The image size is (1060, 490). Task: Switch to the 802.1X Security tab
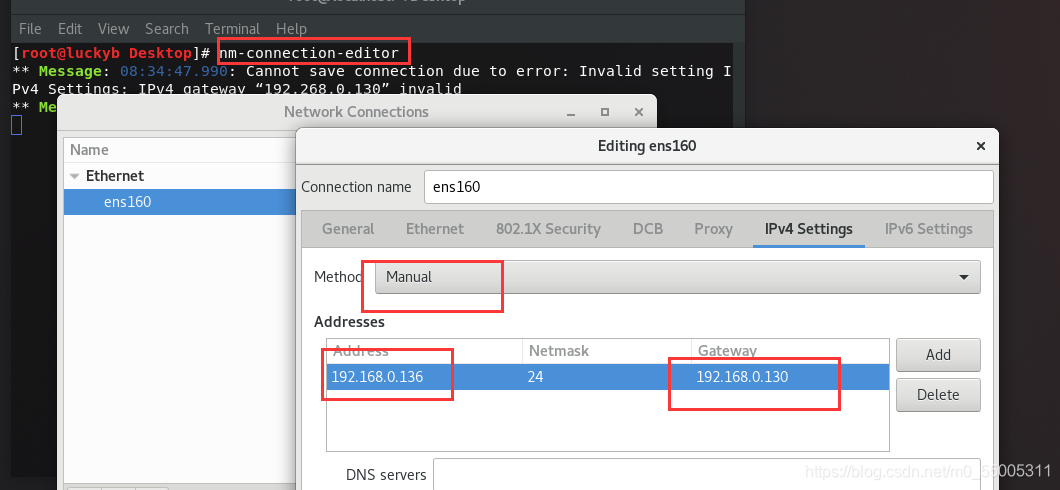point(548,229)
